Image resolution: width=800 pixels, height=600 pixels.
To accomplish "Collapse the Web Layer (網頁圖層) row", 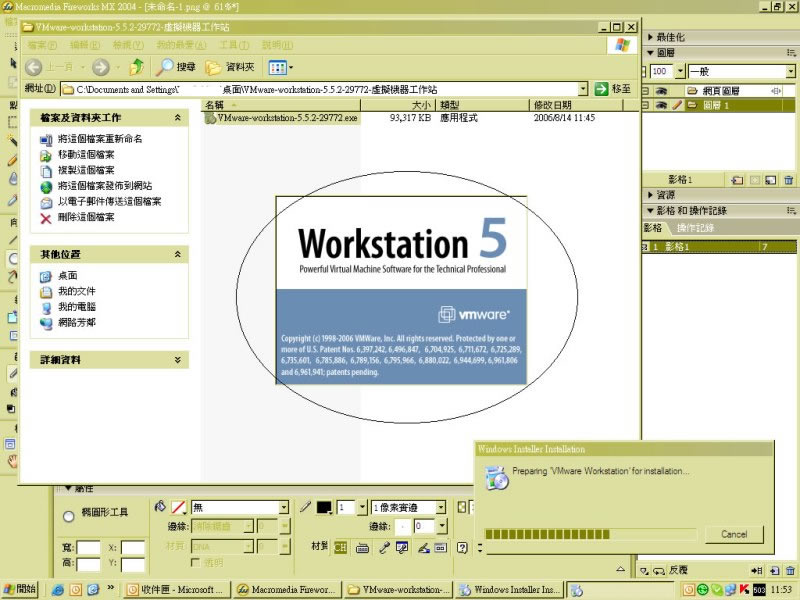I will click(645, 91).
